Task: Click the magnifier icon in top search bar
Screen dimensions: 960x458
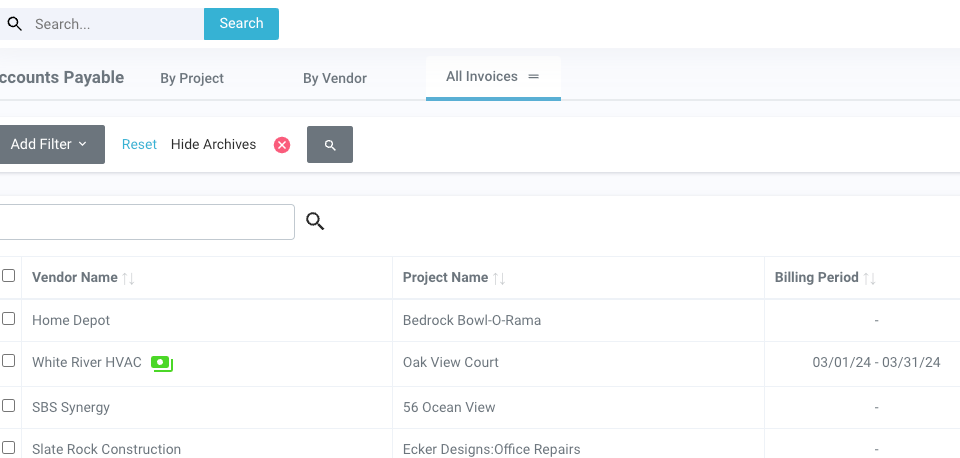Action: (x=14, y=24)
